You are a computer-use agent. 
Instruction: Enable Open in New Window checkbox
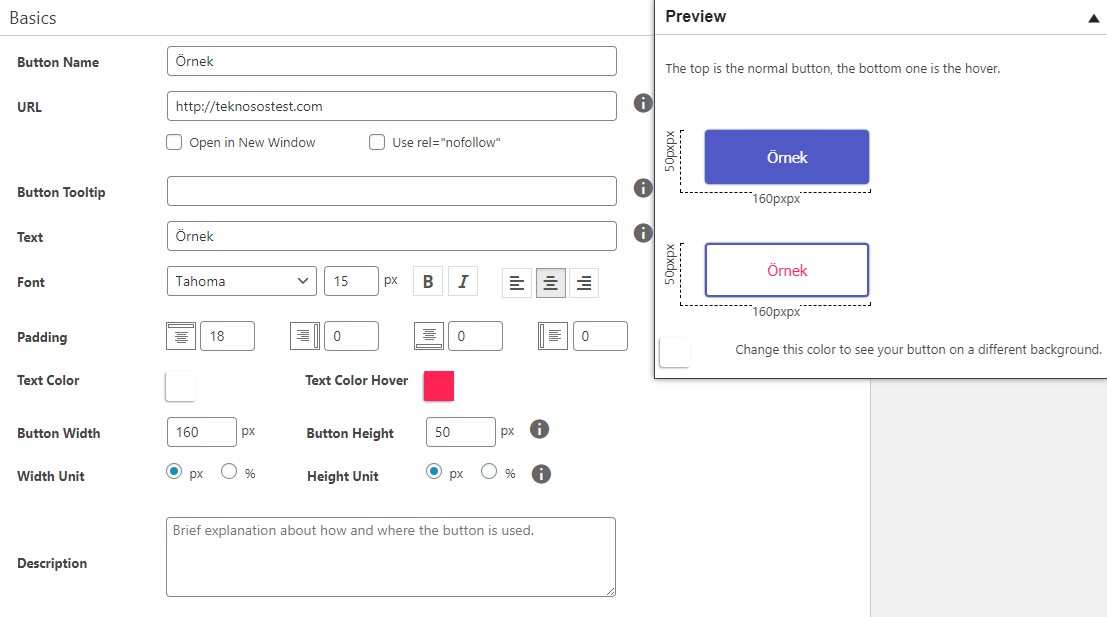[x=174, y=143]
